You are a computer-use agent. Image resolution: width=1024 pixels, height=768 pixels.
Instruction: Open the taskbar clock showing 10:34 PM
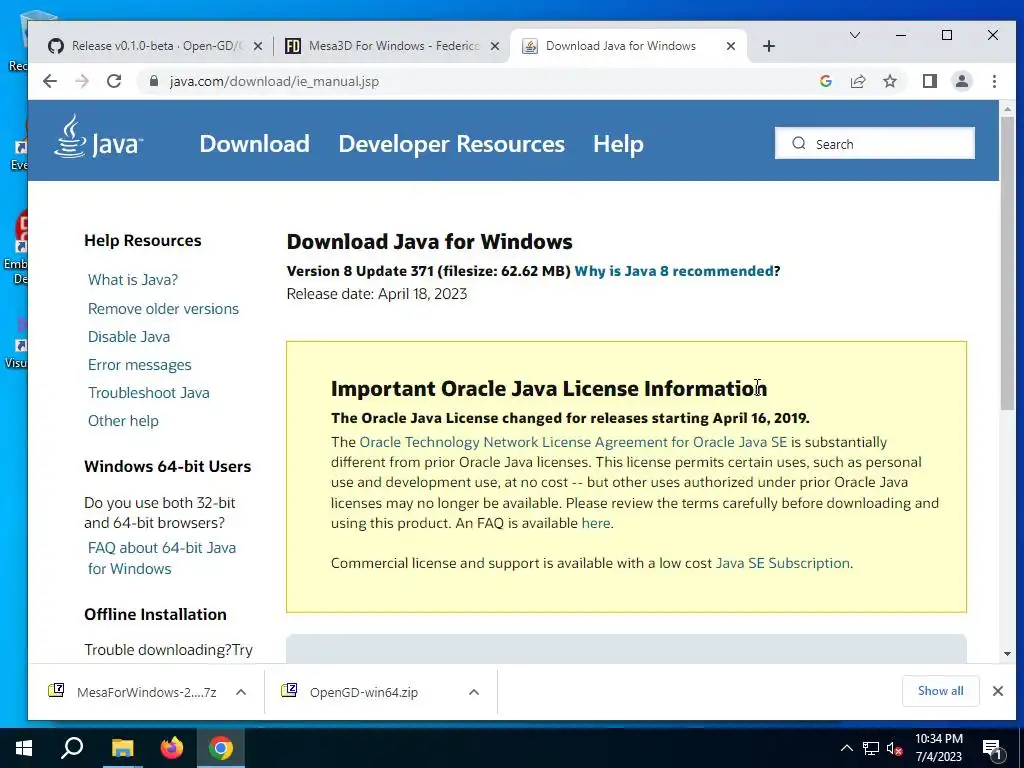coord(938,748)
